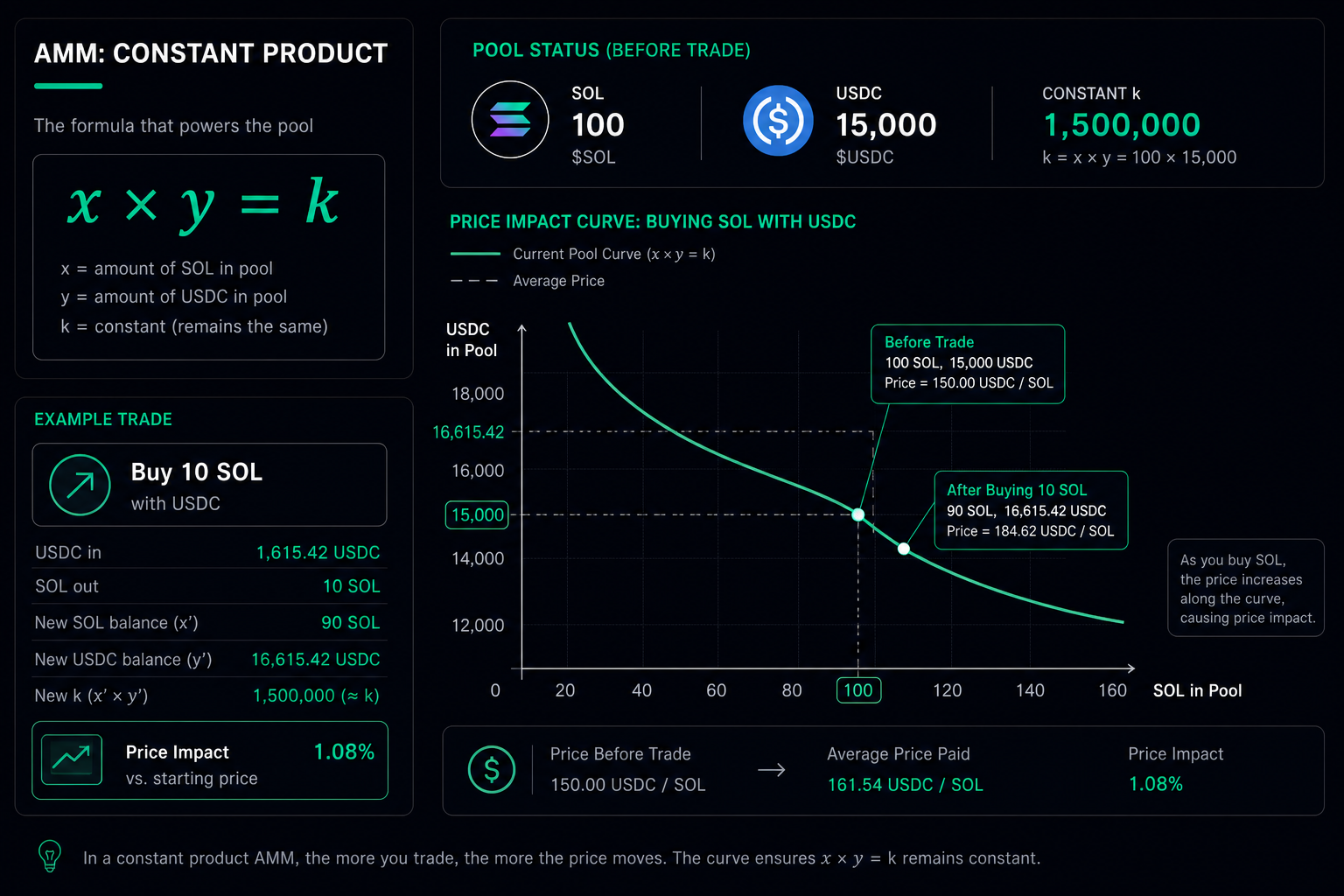Click the 160 x-axis label
This screenshot has height=896, width=1344.
1112,690
